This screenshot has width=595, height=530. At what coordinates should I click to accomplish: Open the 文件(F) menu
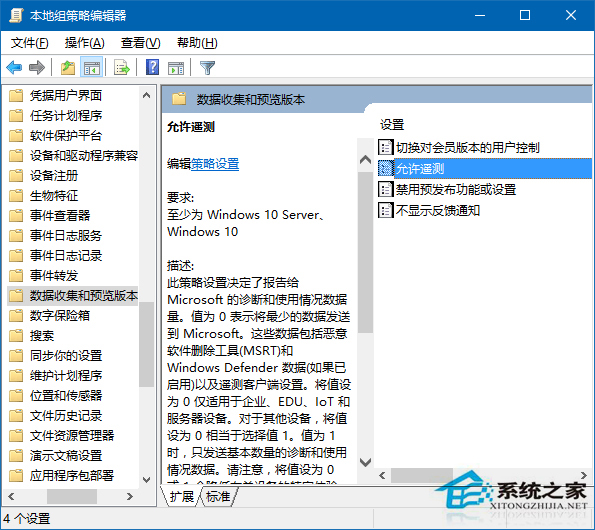(x=30, y=43)
